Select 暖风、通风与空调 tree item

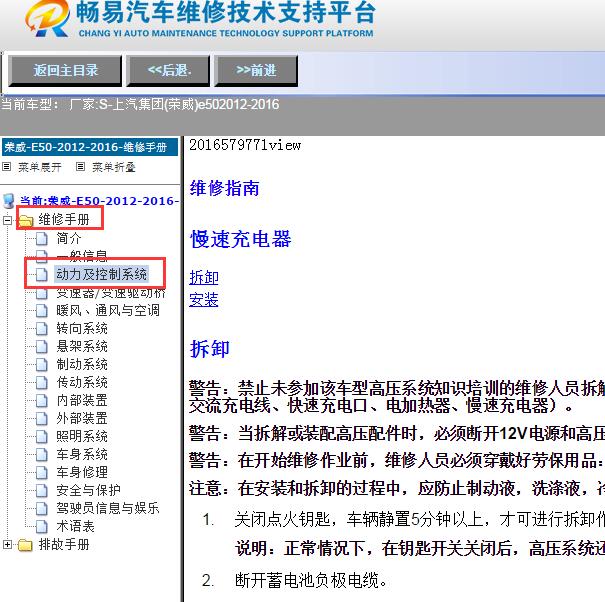[107, 310]
